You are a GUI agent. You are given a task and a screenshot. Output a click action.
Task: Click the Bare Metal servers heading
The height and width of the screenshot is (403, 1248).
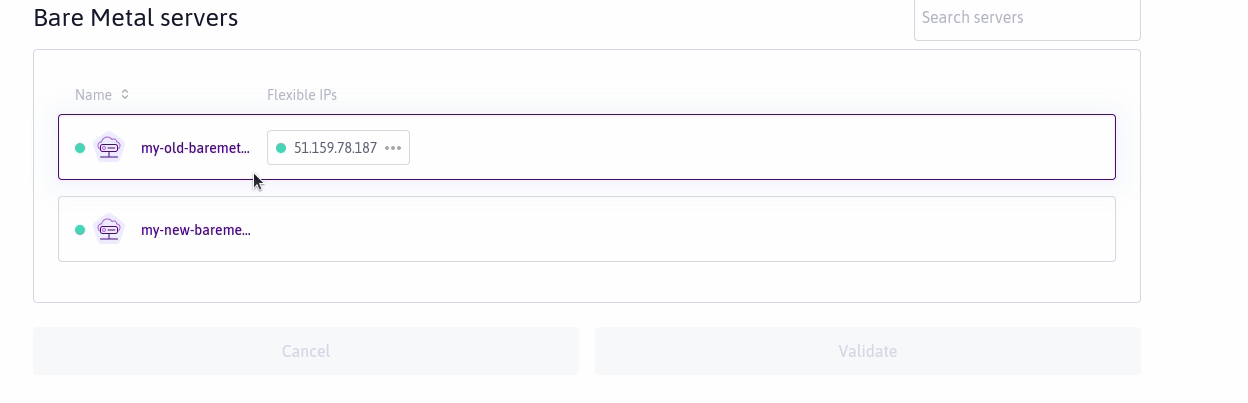coord(136,17)
